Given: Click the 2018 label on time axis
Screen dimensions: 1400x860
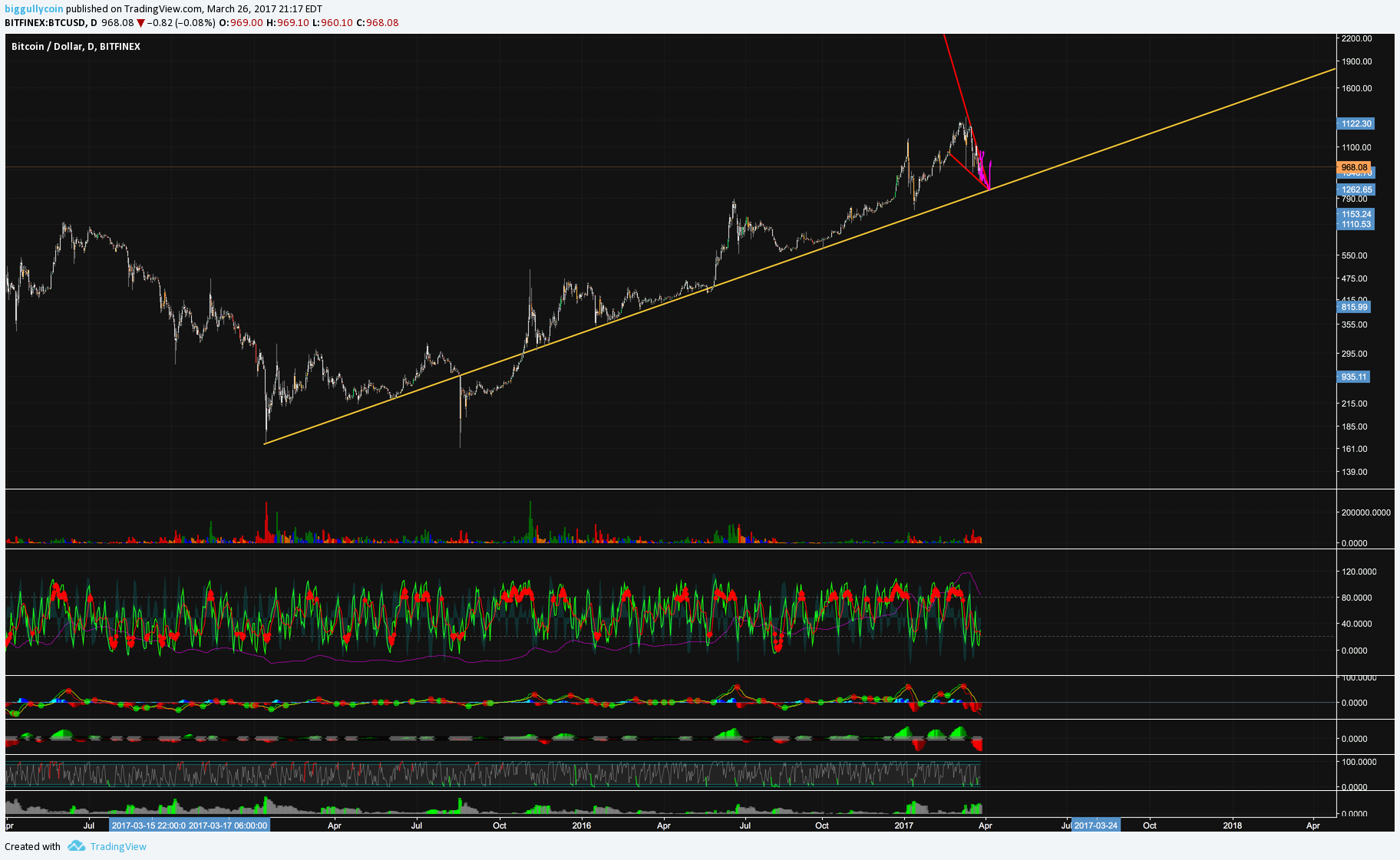Looking at the screenshot, I should pos(1232,825).
